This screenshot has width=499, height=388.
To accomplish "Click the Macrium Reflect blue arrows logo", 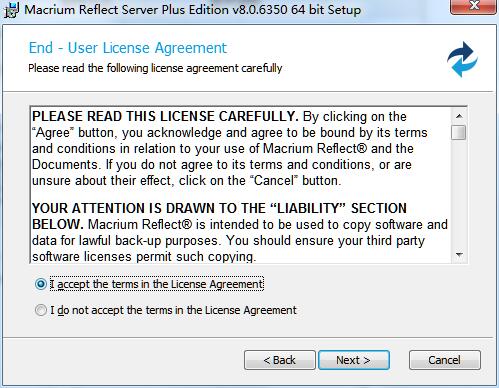I will click(x=462, y=59).
